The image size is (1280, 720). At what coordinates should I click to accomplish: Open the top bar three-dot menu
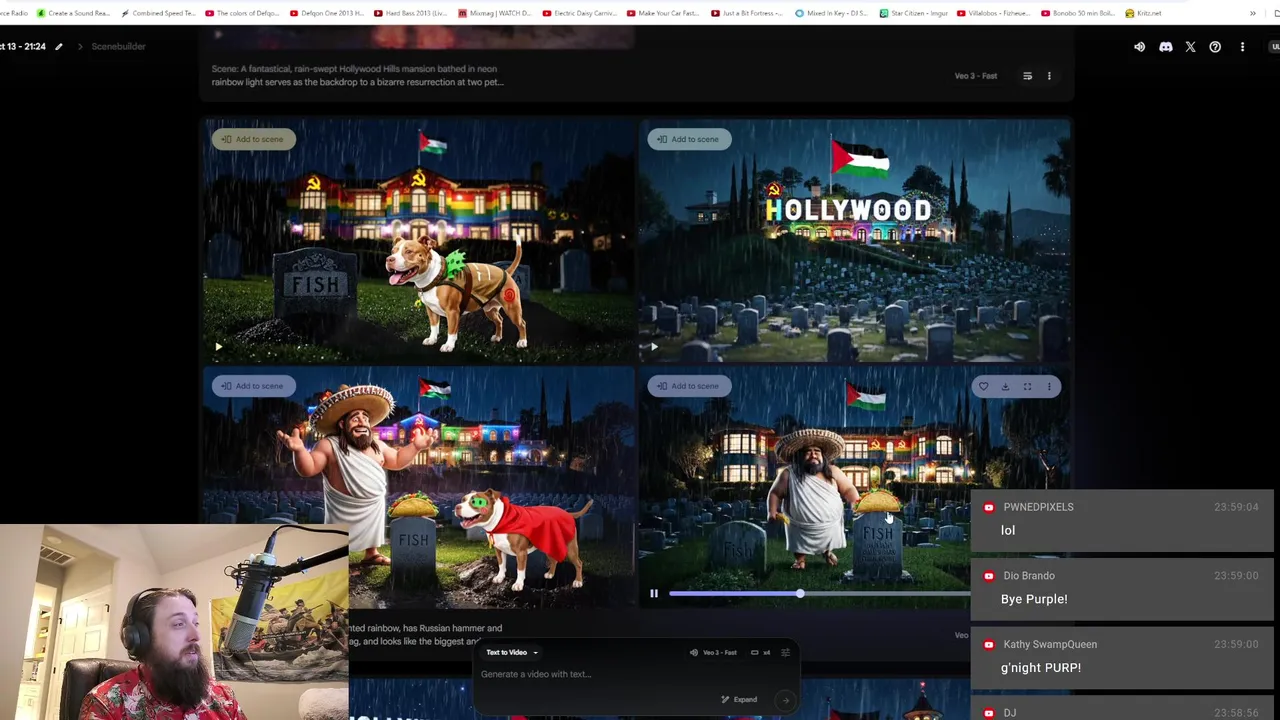pos(1242,47)
